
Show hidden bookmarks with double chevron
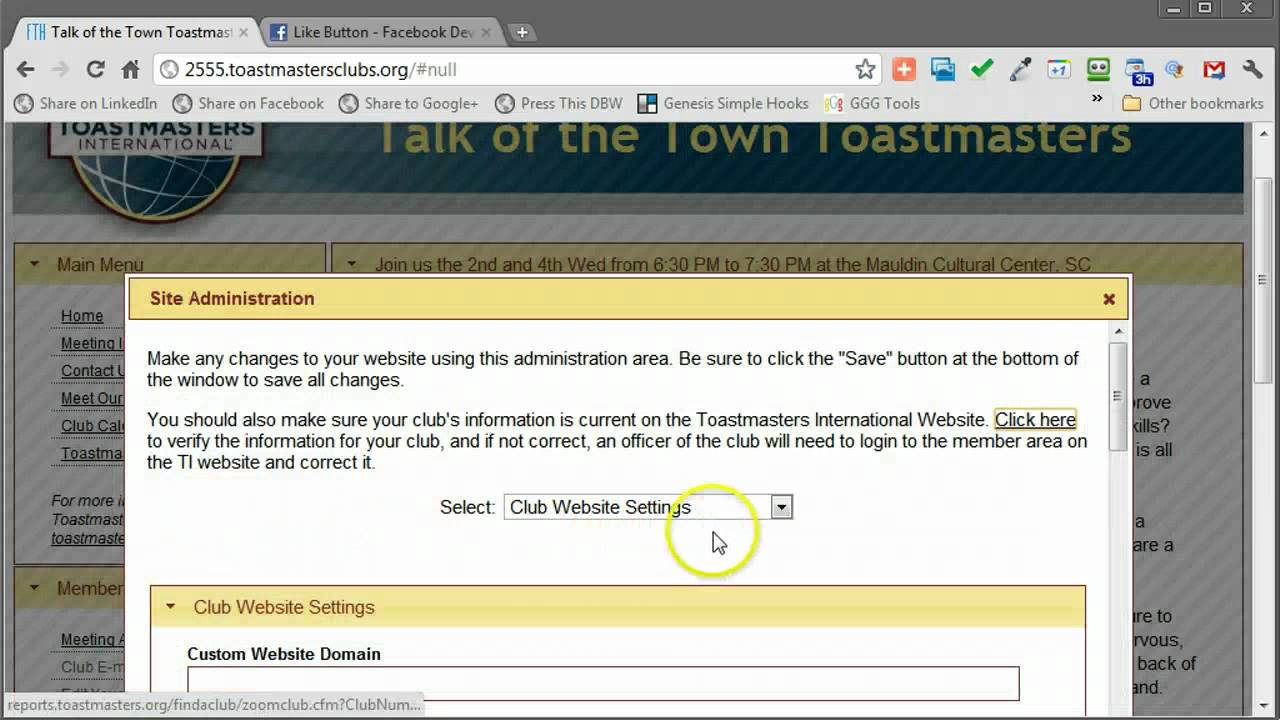1097,99
